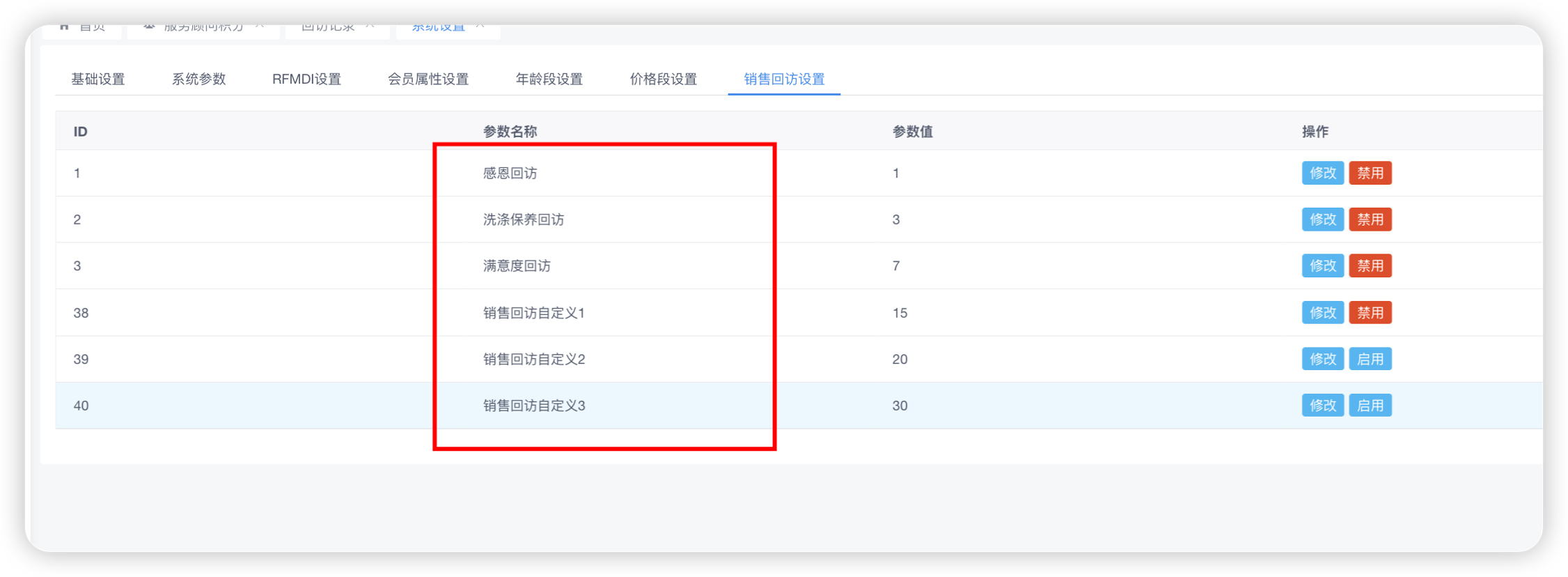Viewport: 1568px width, 577px height.
Task: Switch to the 系统参数 tab
Action: (198, 79)
